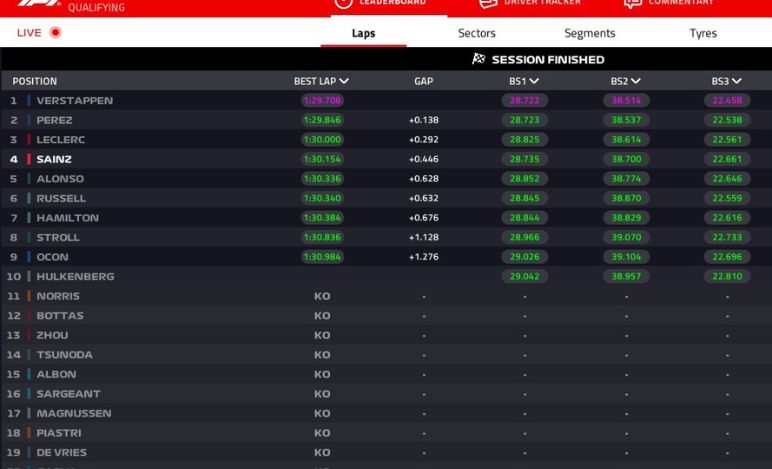Click the GAP column header
This screenshot has width=772, height=469.
coord(423,81)
